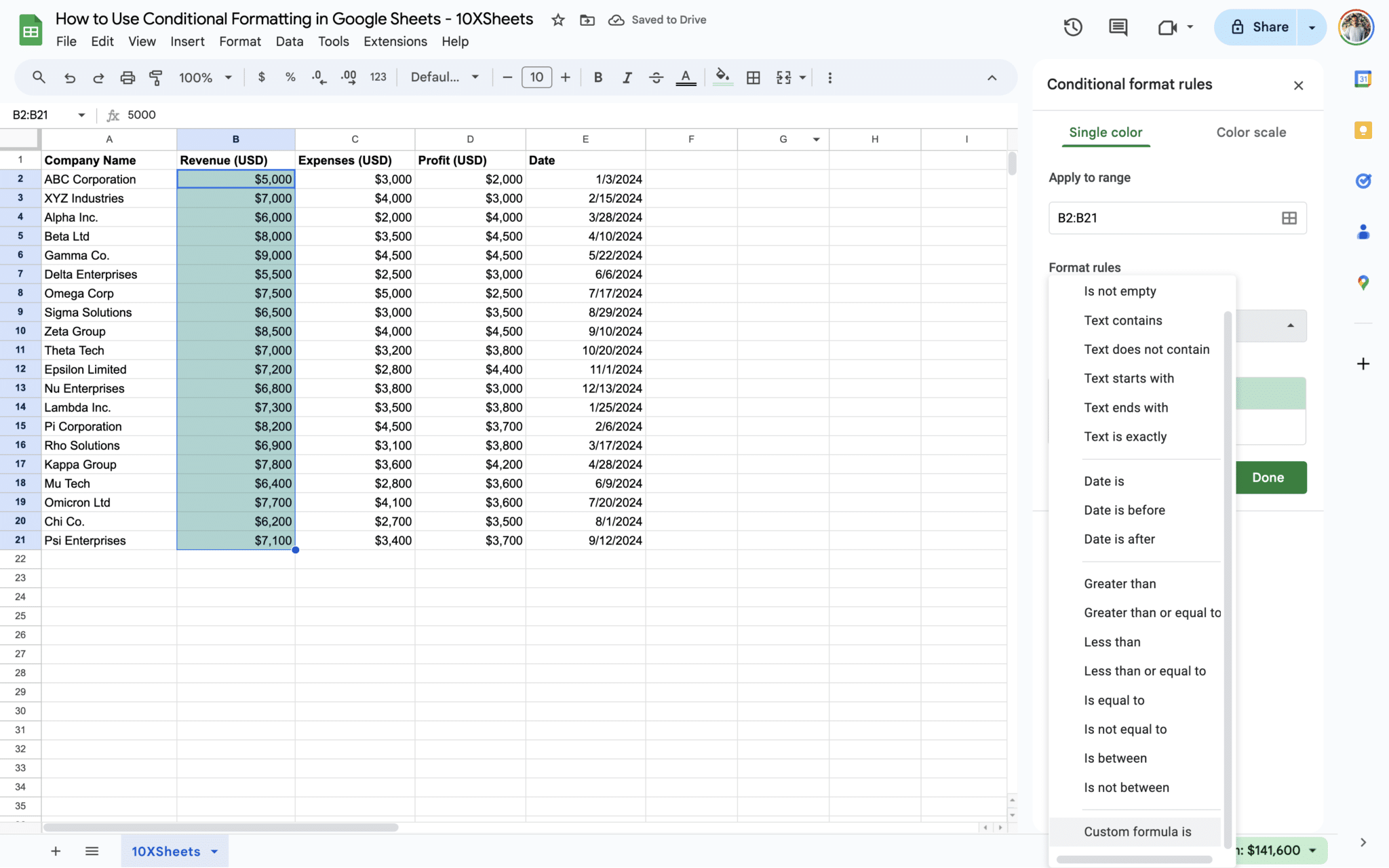Choose 'Is between' condition

pyautogui.click(x=1115, y=758)
